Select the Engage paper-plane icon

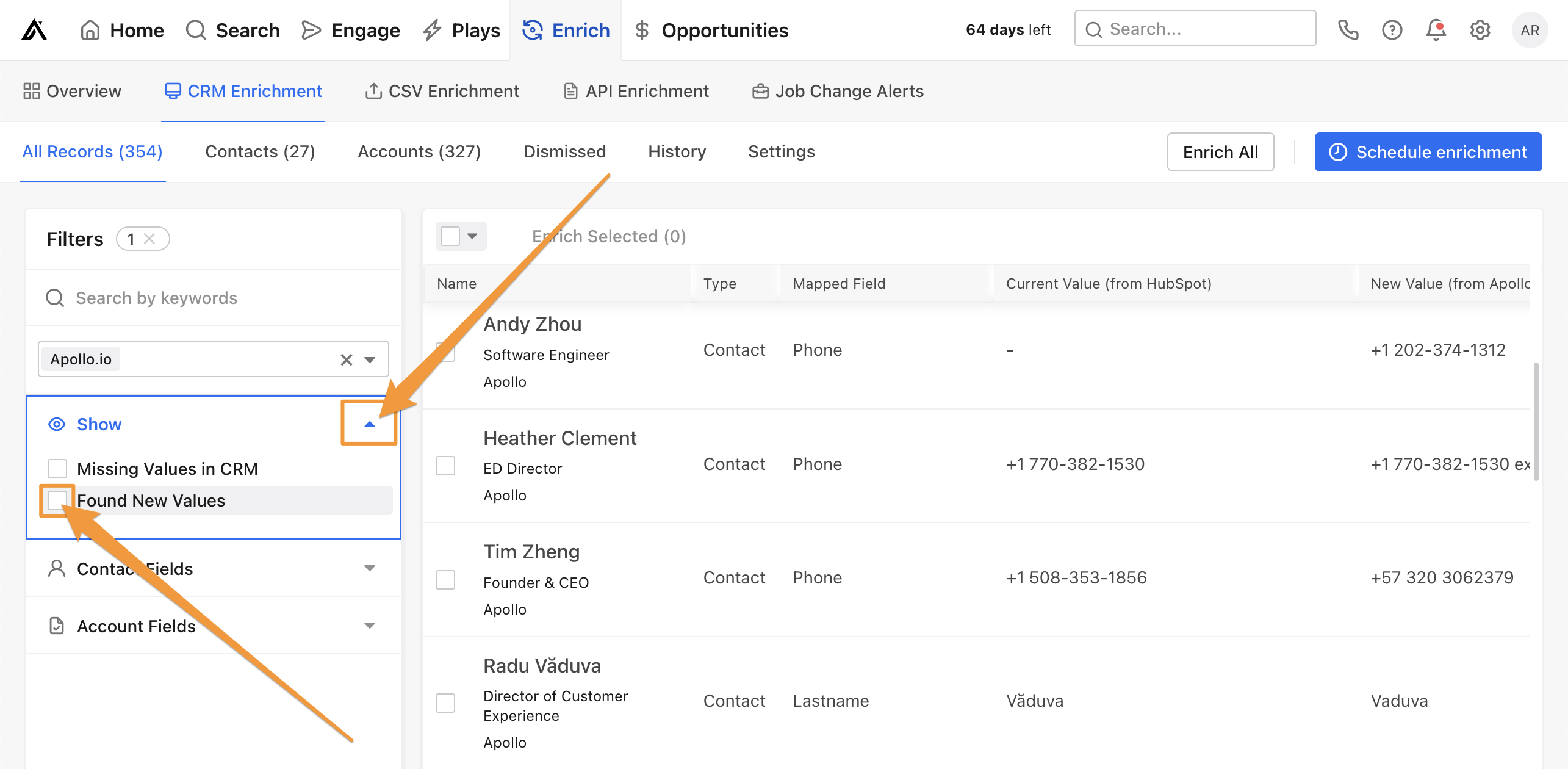click(311, 29)
